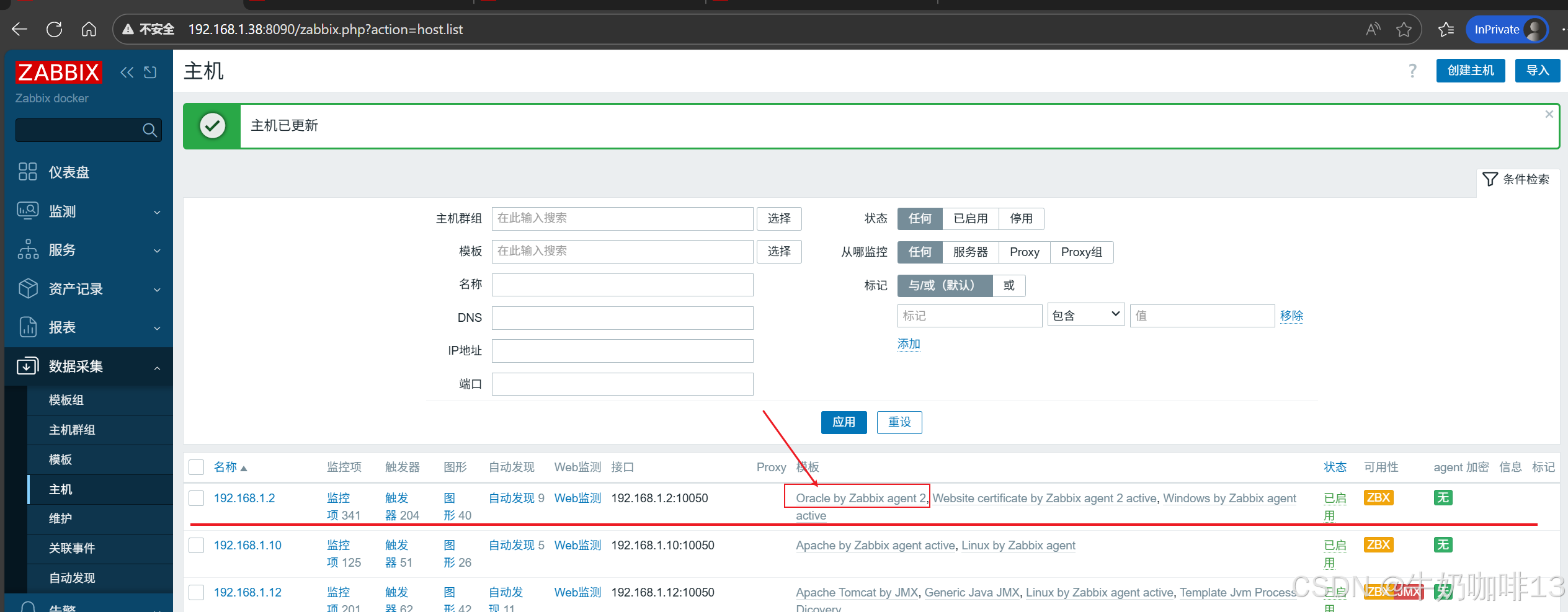Image resolution: width=1568 pixels, height=612 pixels.
Task: Select 任何 in 状态 filter
Action: pos(920,218)
